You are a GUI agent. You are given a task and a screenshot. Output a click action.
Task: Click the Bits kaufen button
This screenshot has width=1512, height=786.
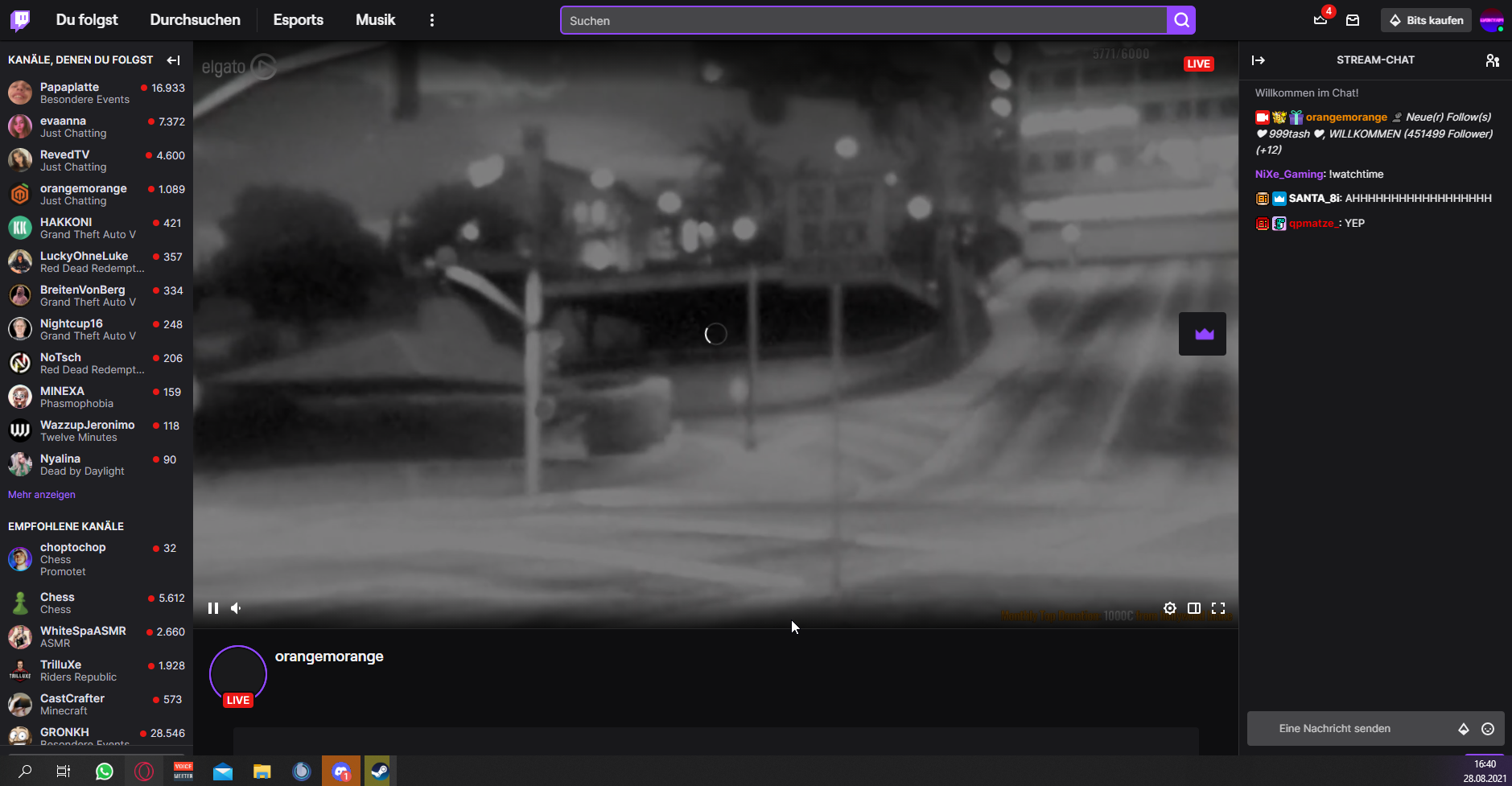[x=1426, y=20]
